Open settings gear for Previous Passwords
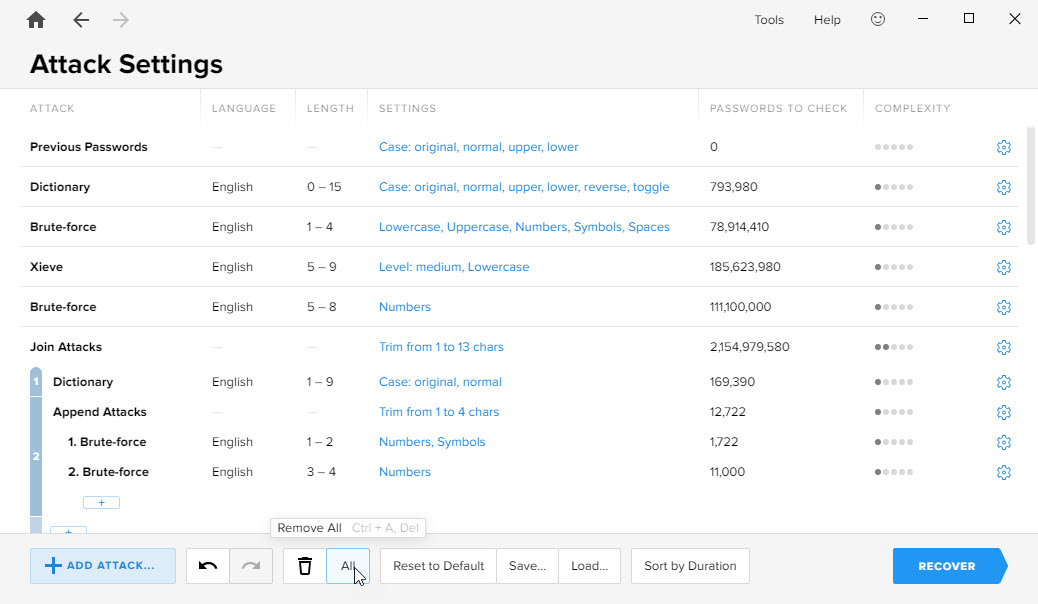 pos(1004,147)
